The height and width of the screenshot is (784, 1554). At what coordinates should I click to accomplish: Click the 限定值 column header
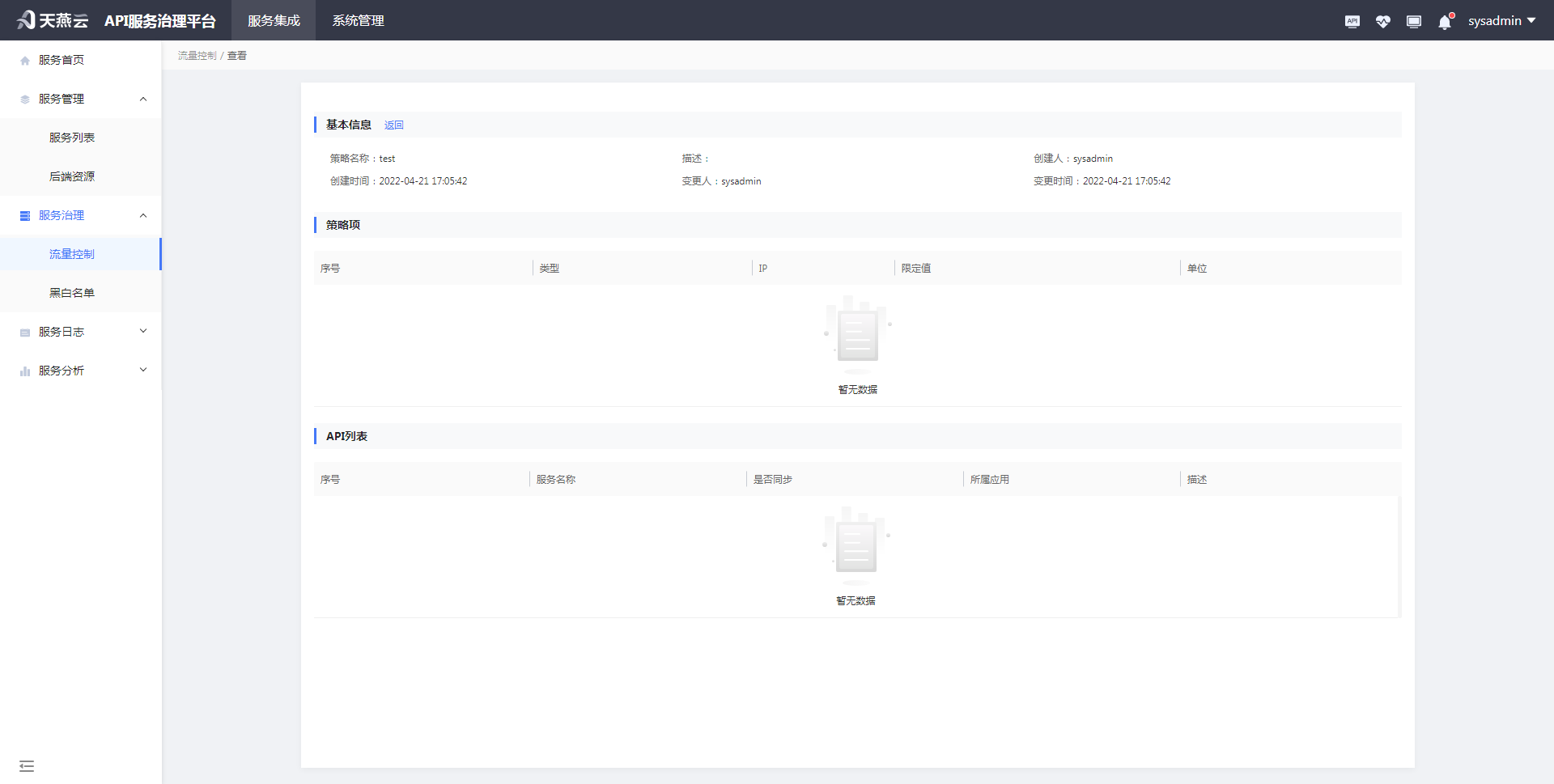click(x=916, y=269)
